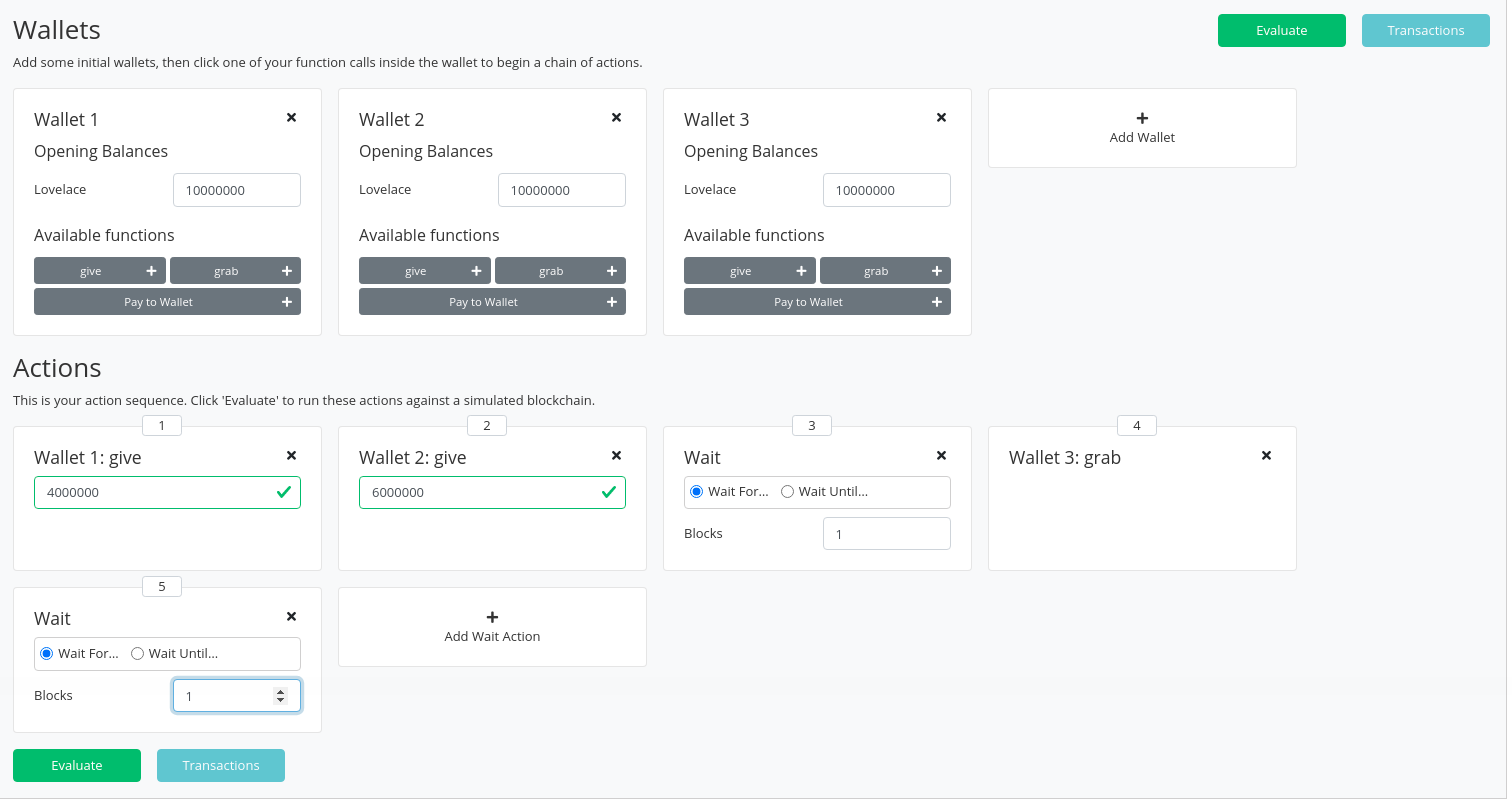Image resolution: width=1512 pixels, height=805 pixels.
Task: Edit Wallet 1 Lovelace opening balance
Action: pos(237,191)
